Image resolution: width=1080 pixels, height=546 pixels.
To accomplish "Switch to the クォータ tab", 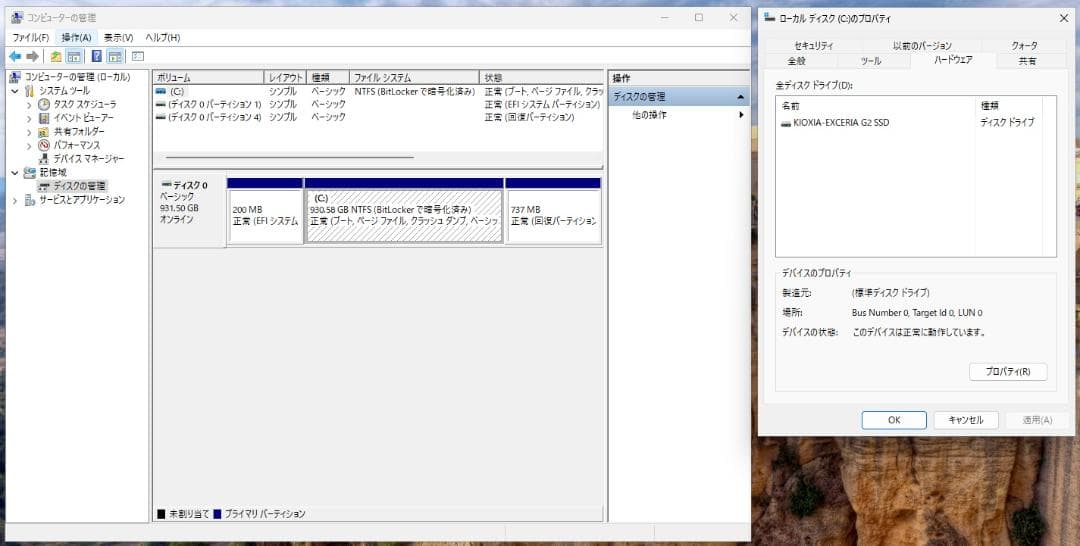I will tap(1024, 45).
